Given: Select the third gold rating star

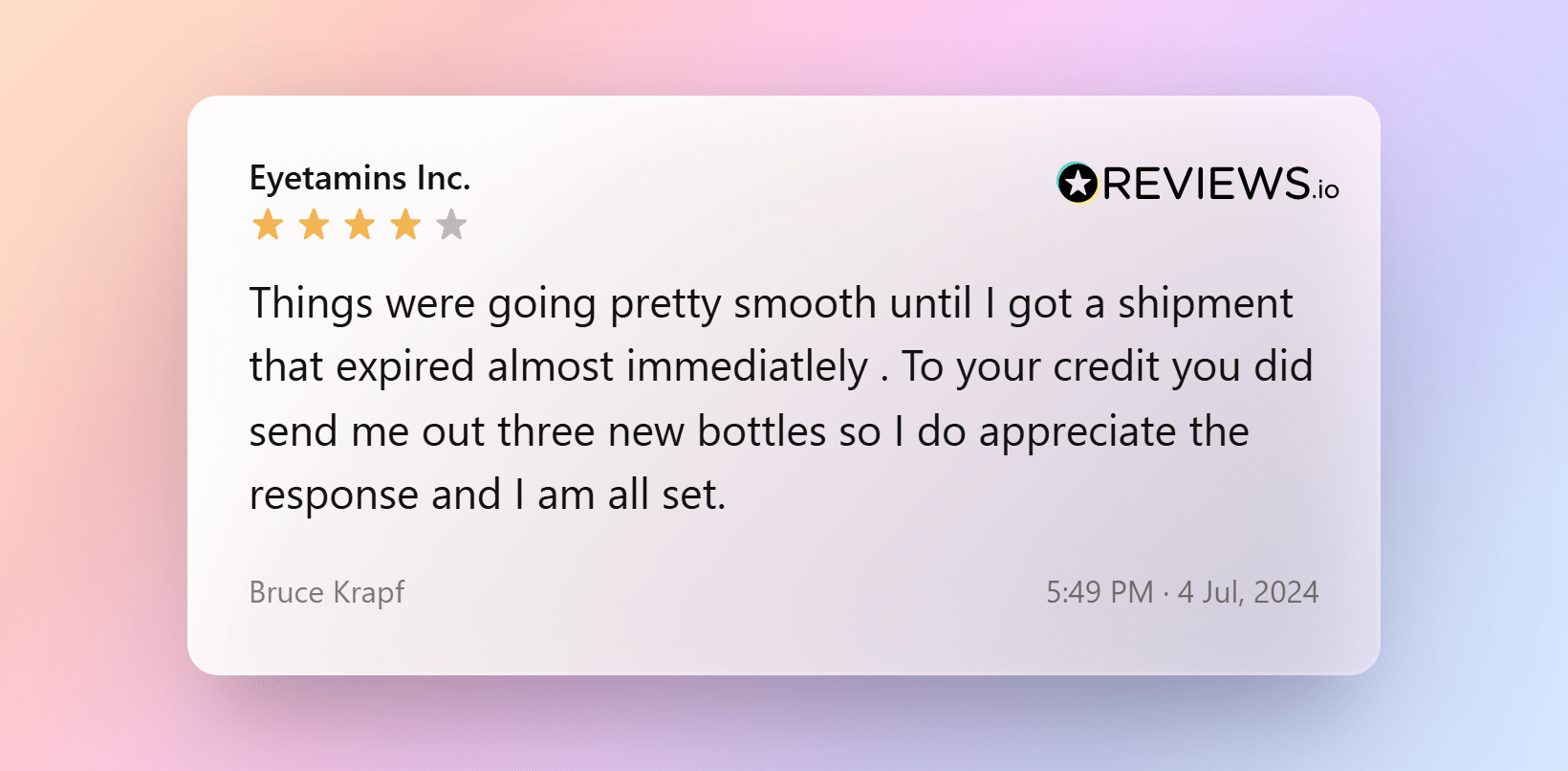Looking at the screenshot, I should [359, 226].
